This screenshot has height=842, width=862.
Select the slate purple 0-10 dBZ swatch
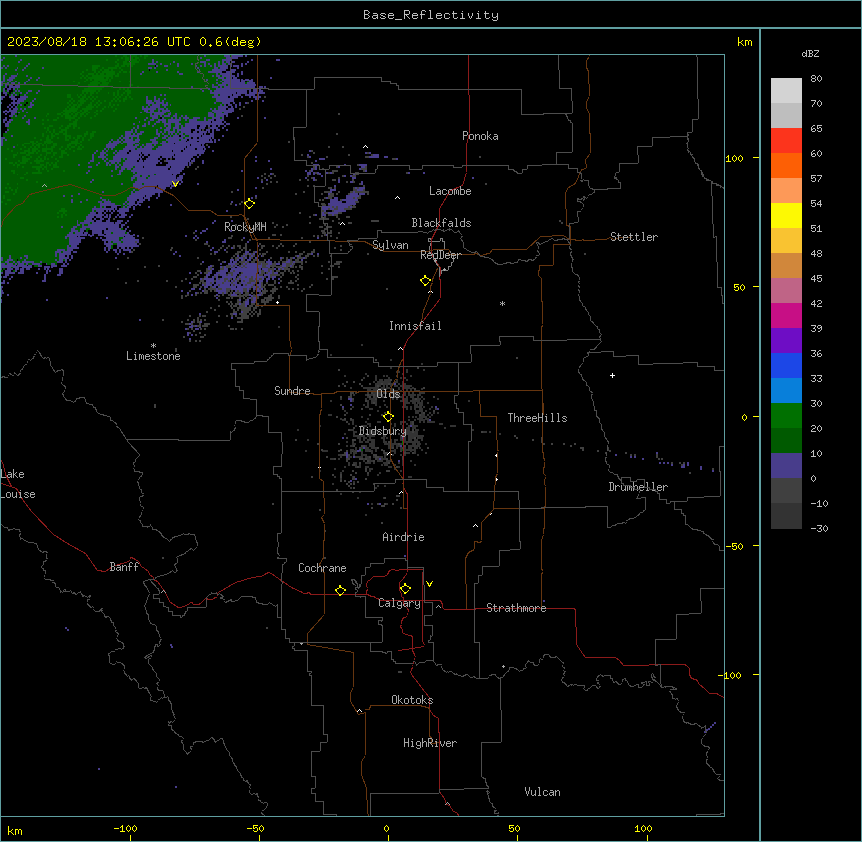tap(786, 466)
